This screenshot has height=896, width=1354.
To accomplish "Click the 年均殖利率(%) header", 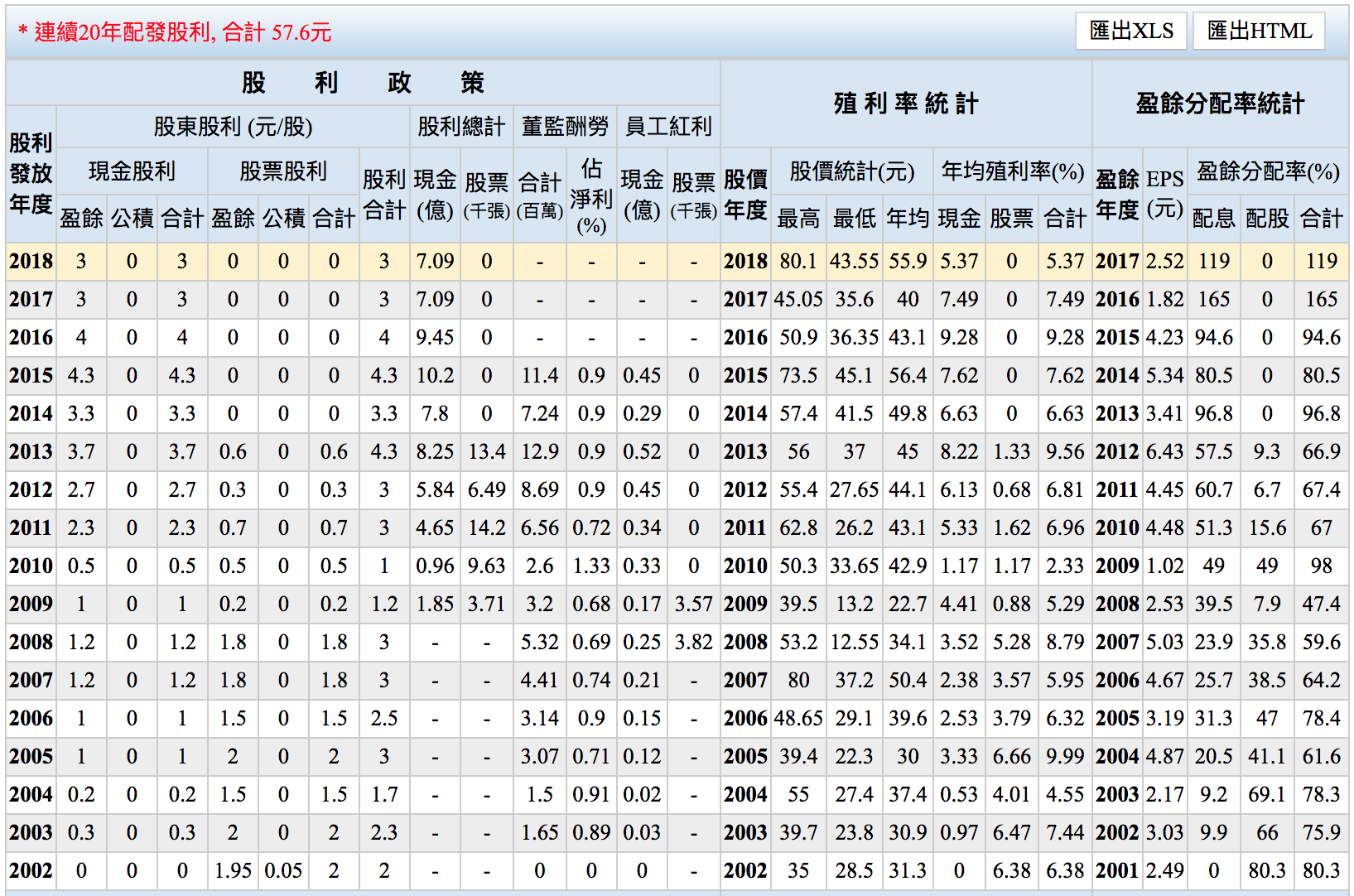I will tap(1012, 171).
